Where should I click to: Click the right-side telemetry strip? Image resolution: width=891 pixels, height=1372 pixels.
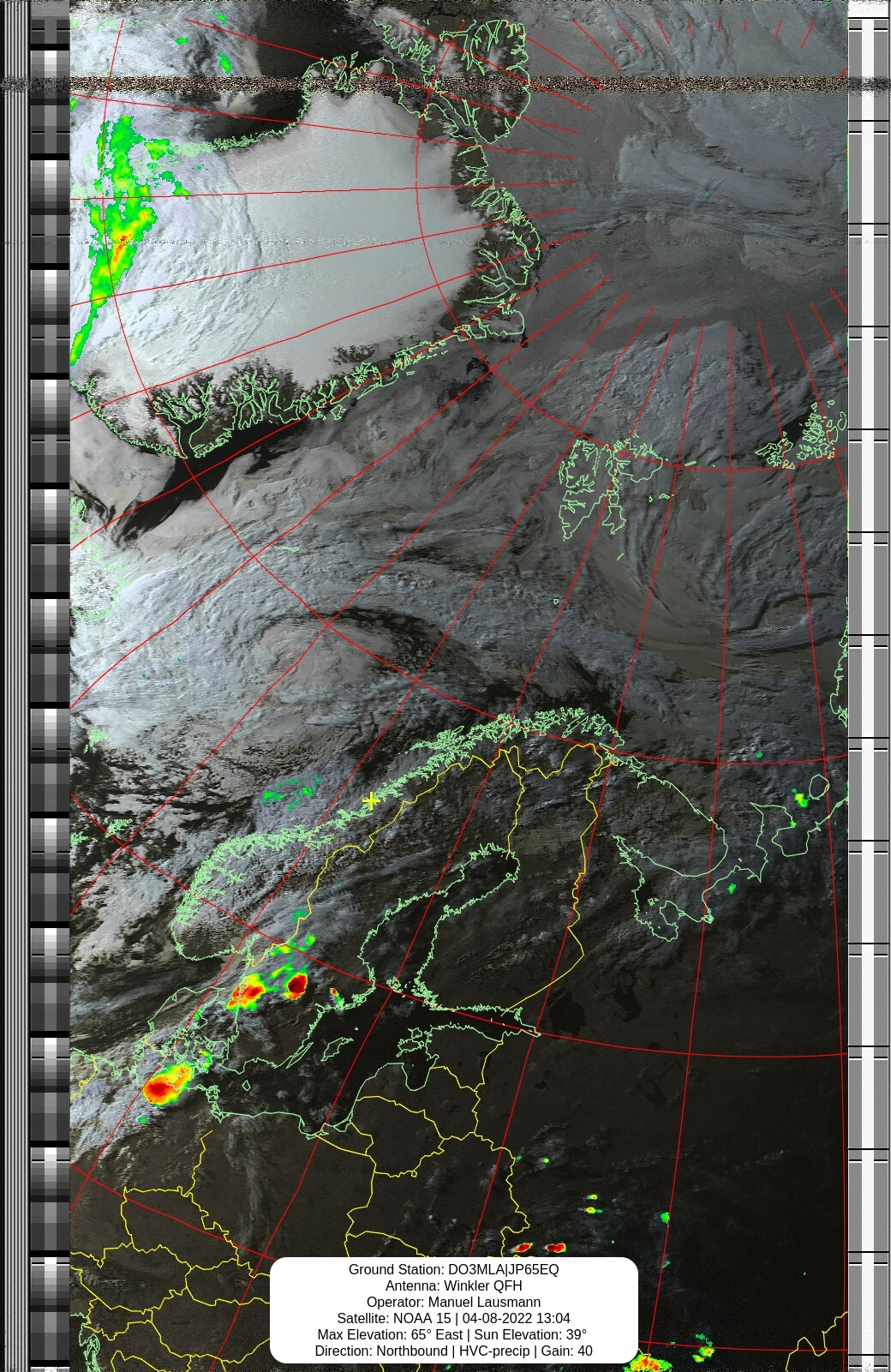tap(868, 686)
